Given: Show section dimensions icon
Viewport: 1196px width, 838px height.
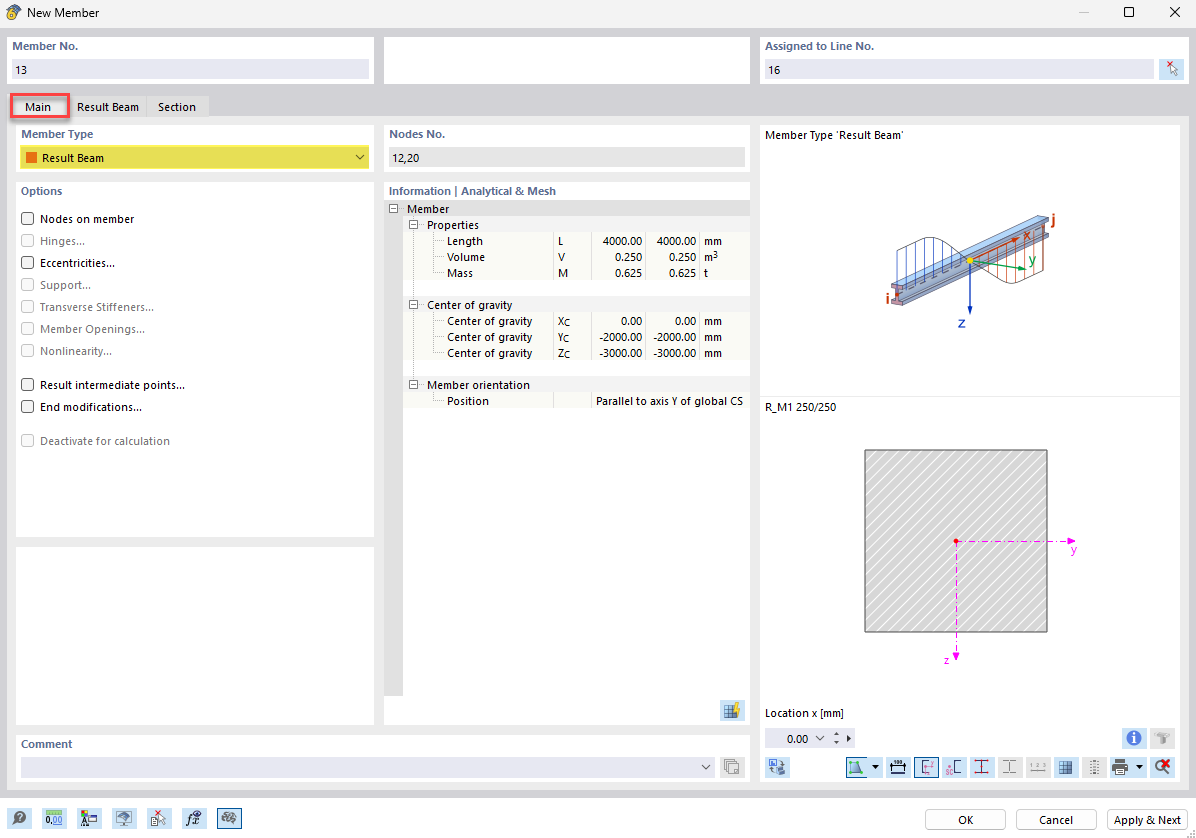Looking at the screenshot, I should click(x=898, y=767).
